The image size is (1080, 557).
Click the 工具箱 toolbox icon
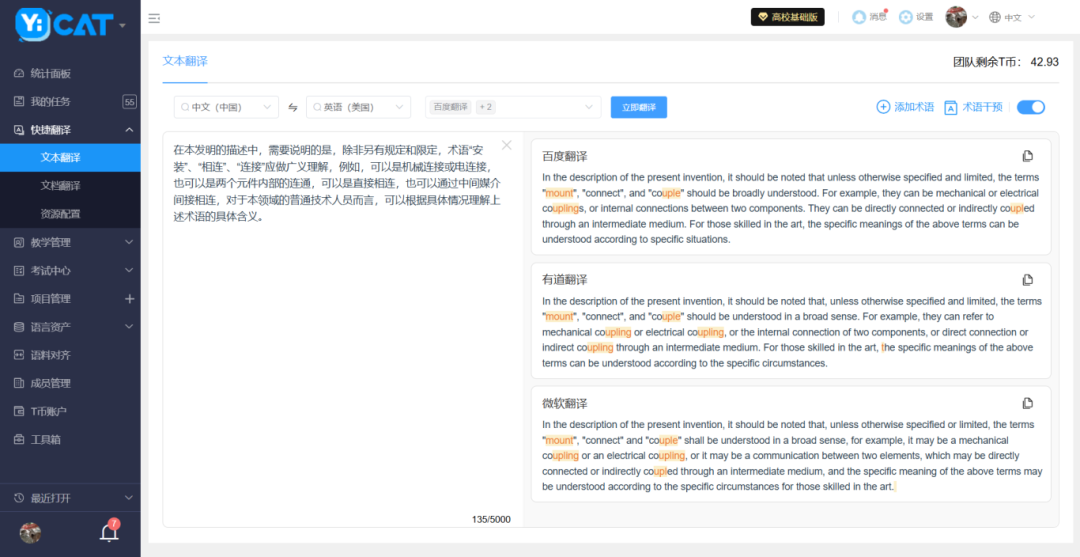tap(19, 439)
